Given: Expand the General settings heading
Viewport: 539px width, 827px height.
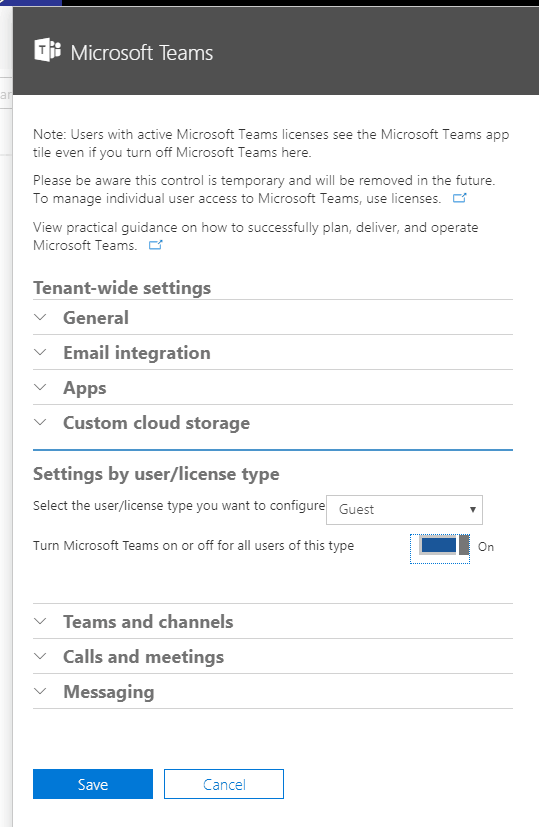Looking at the screenshot, I should coord(96,318).
